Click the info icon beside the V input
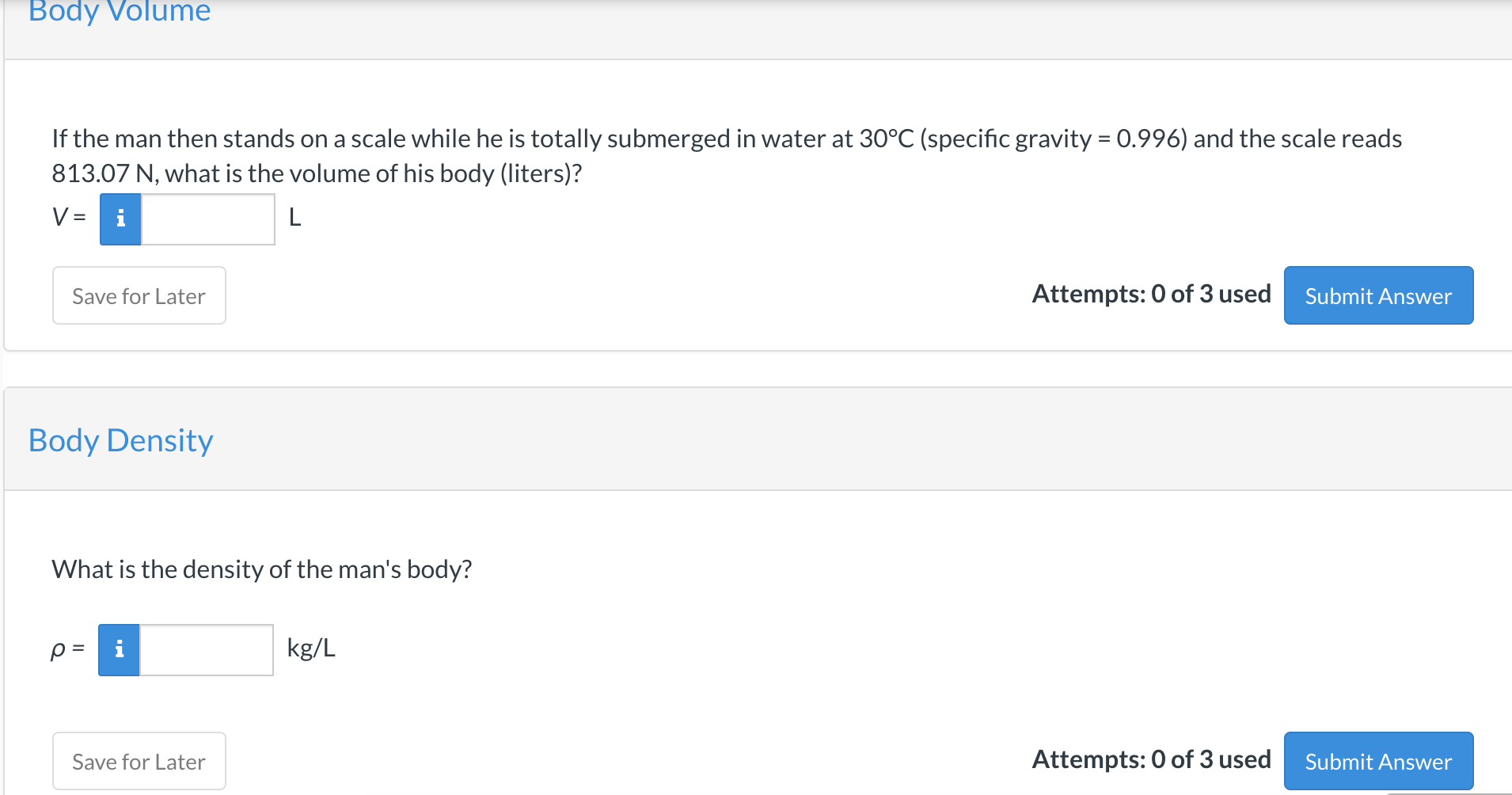The height and width of the screenshot is (795, 1512). point(120,219)
